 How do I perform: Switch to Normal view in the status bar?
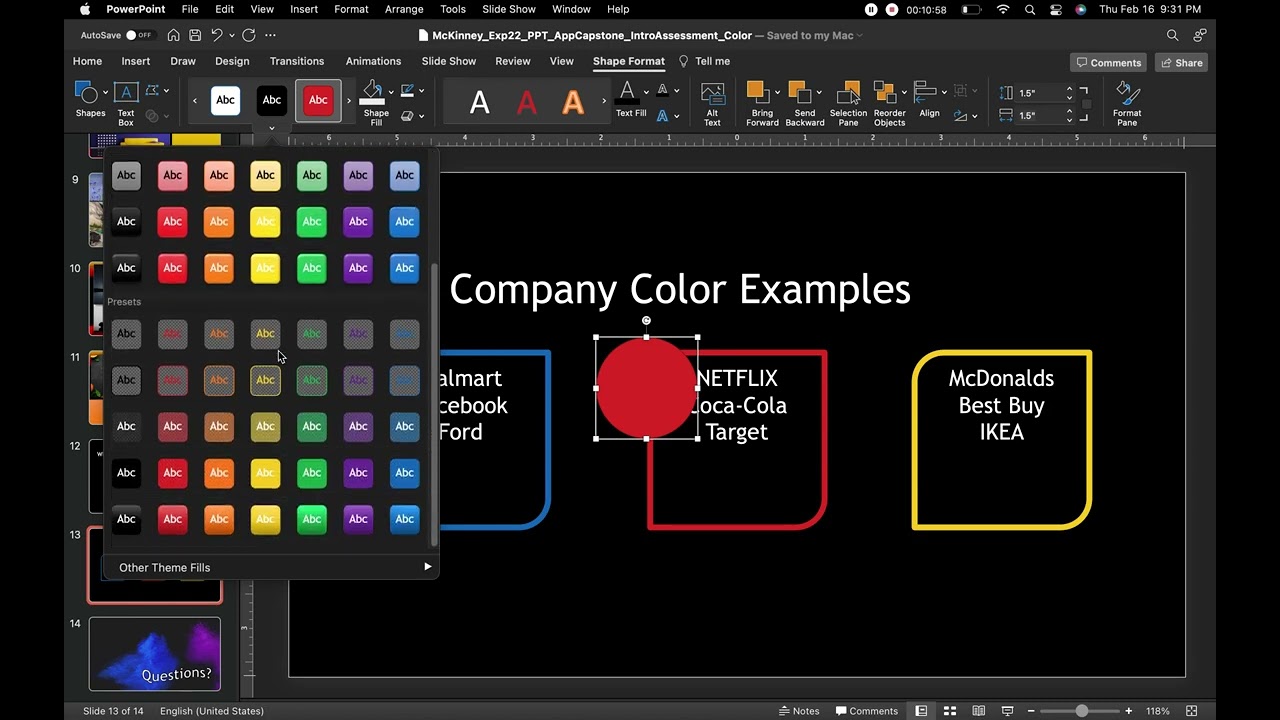click(921, 711)
